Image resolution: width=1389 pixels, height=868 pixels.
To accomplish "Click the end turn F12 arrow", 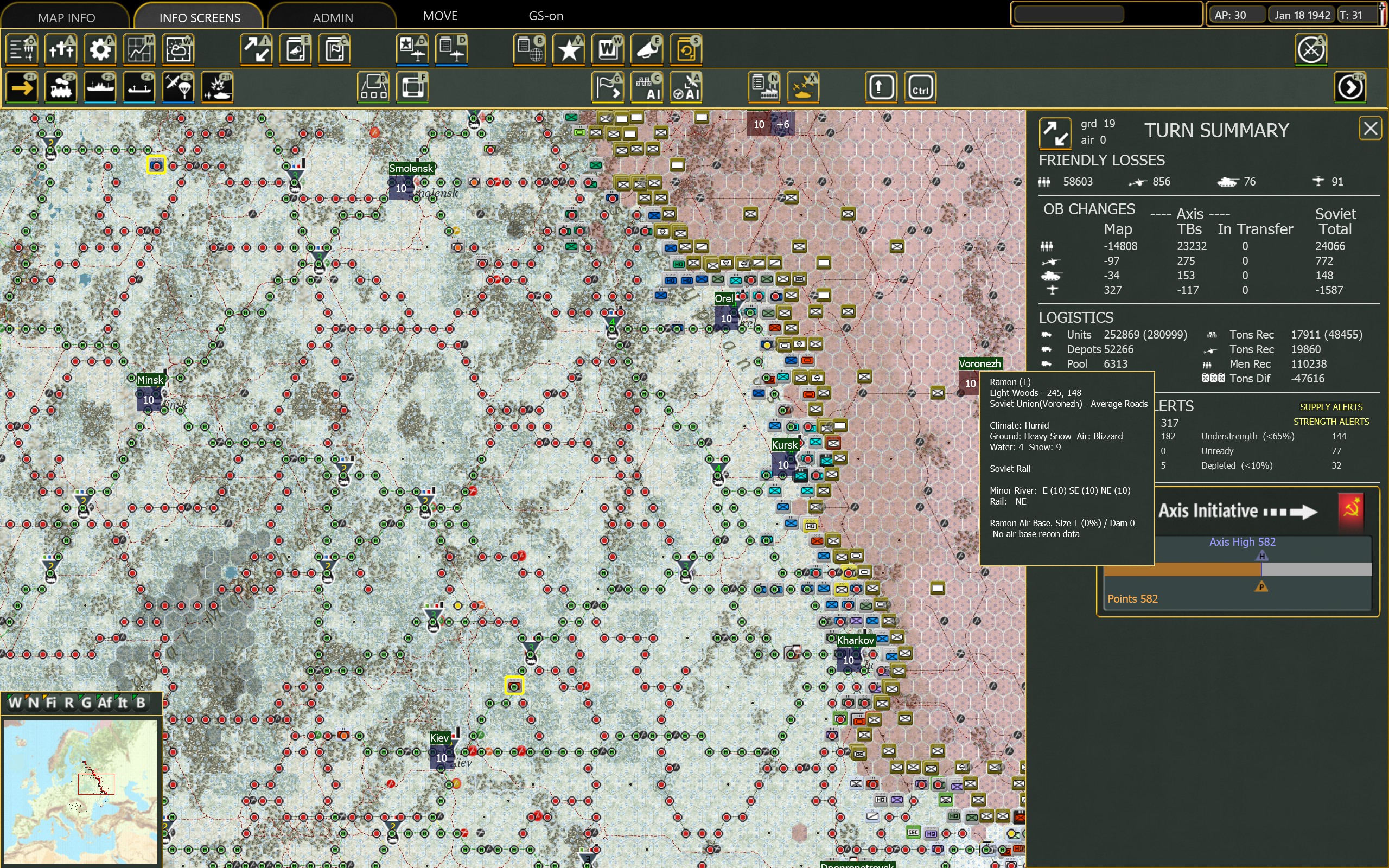I will 1350,88.
